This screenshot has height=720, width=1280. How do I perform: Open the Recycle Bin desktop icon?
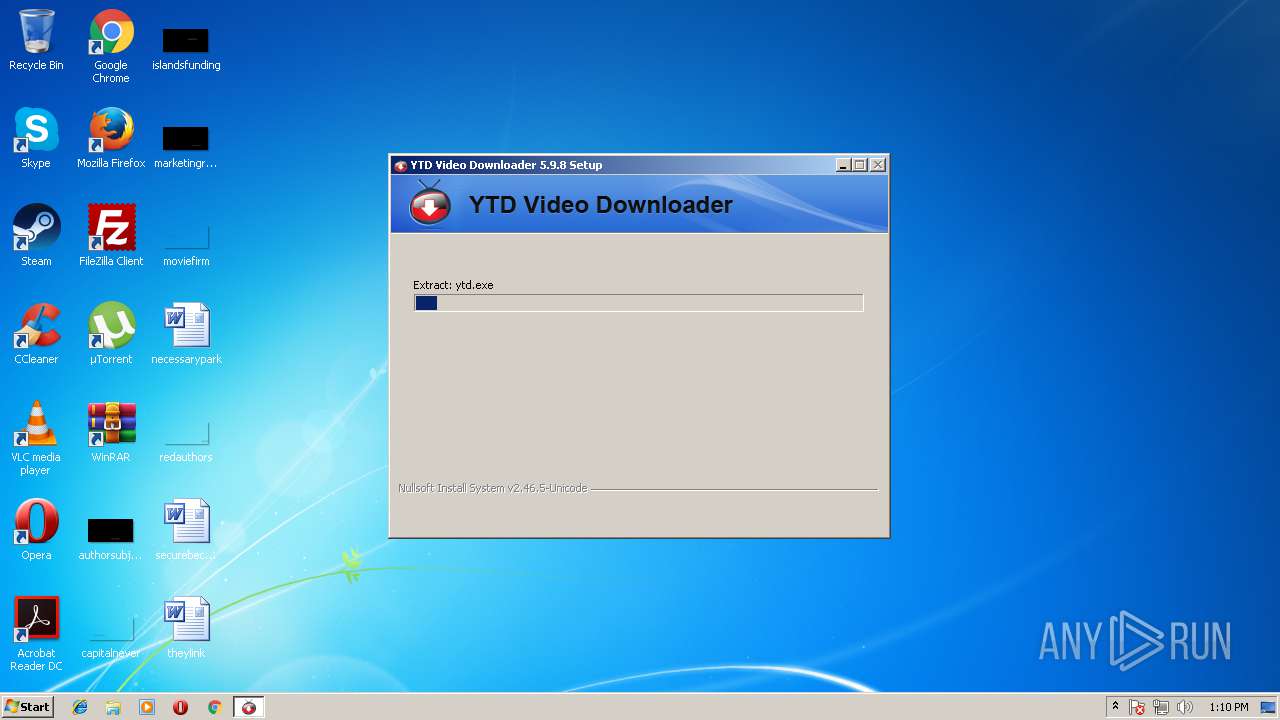tap(36, 40)
